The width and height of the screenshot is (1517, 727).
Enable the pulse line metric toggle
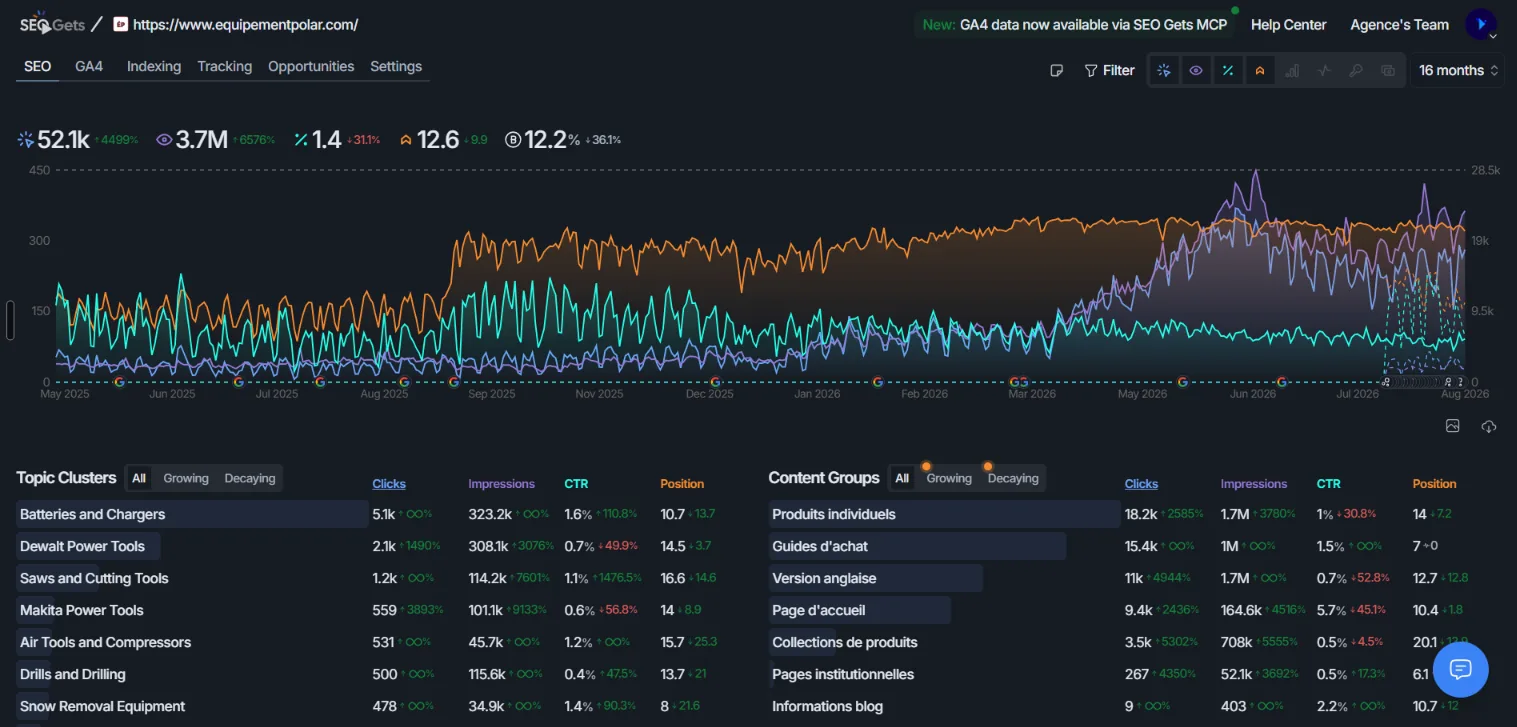tap(1324, 70)
